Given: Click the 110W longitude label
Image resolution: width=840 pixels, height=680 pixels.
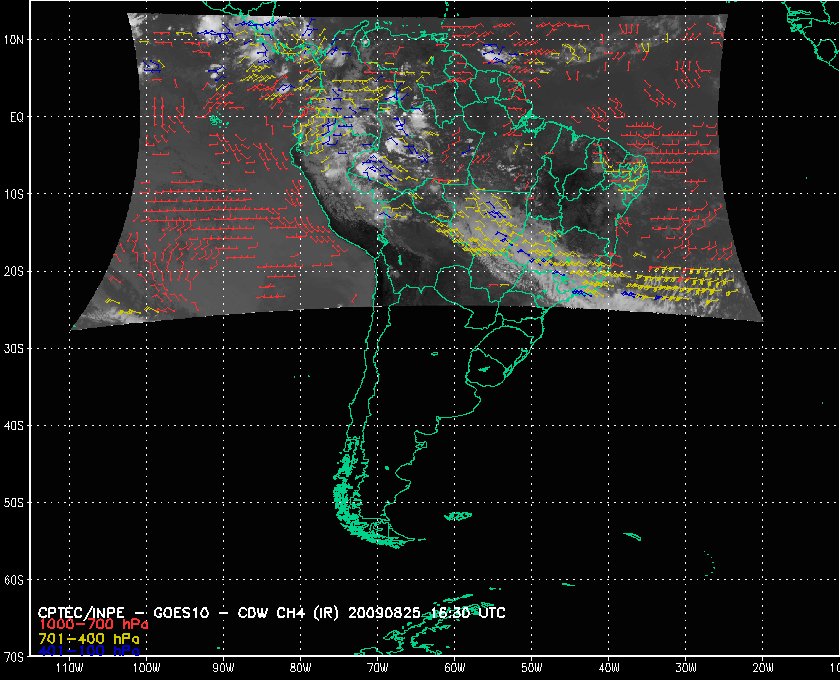Looking at the screenshot, I should [68, 668].
